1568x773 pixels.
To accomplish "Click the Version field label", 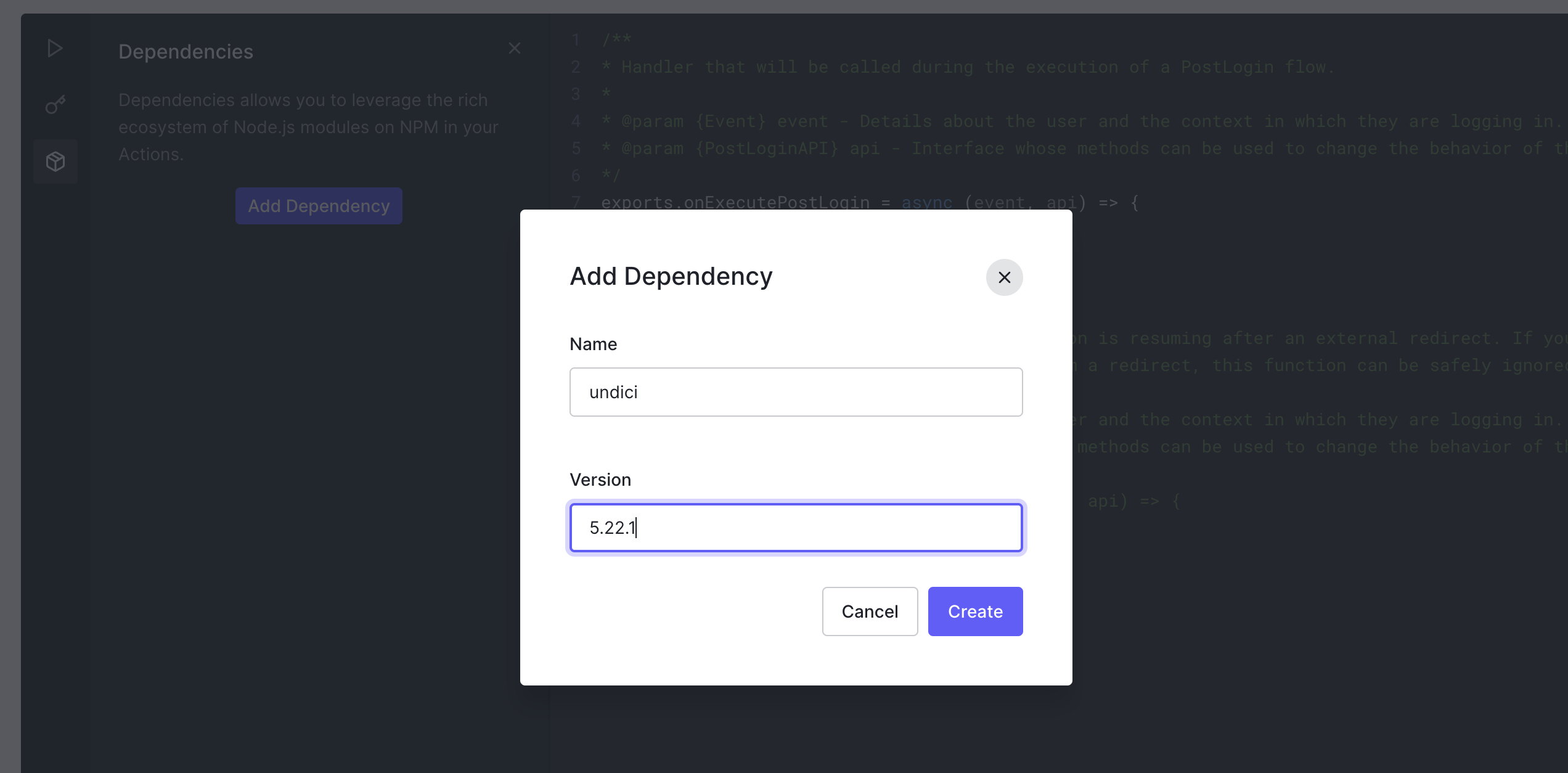I will [600, 480].
